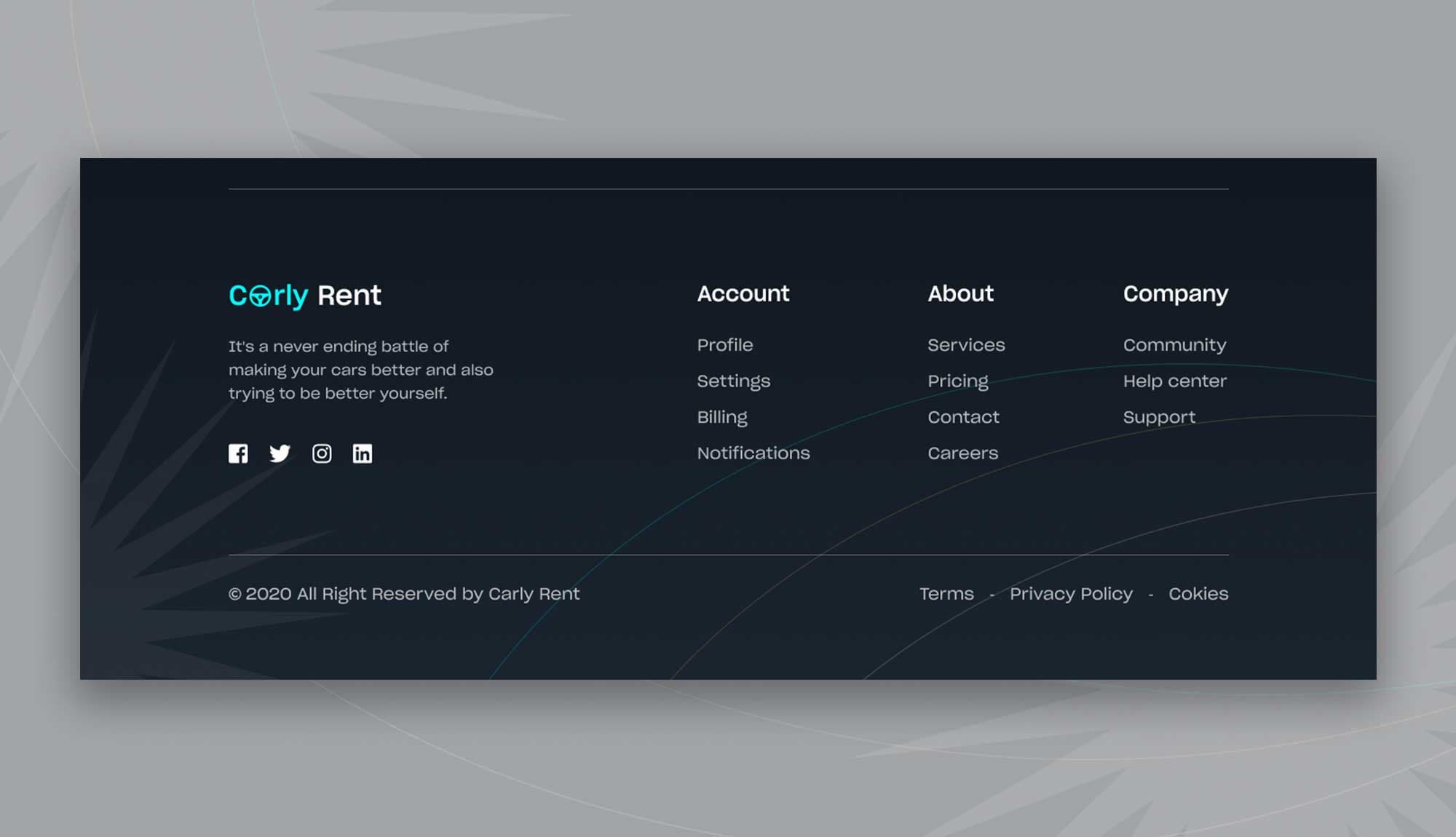Click the Contact link

click(963, 417)
